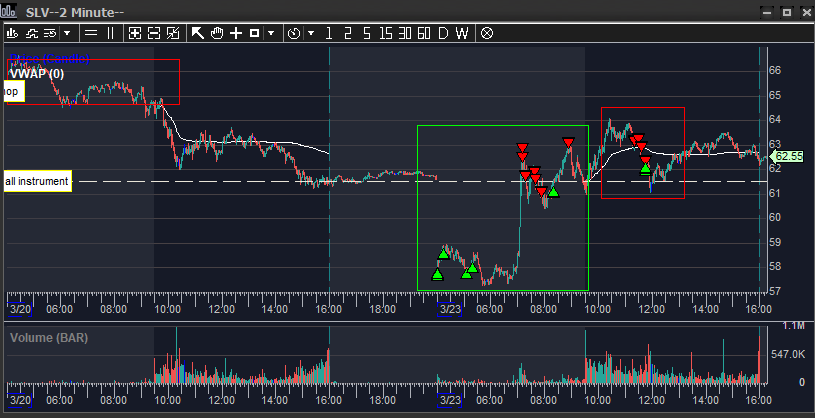
Task: Click the 3/20 date marker on price axis
Action: [20, 309]
